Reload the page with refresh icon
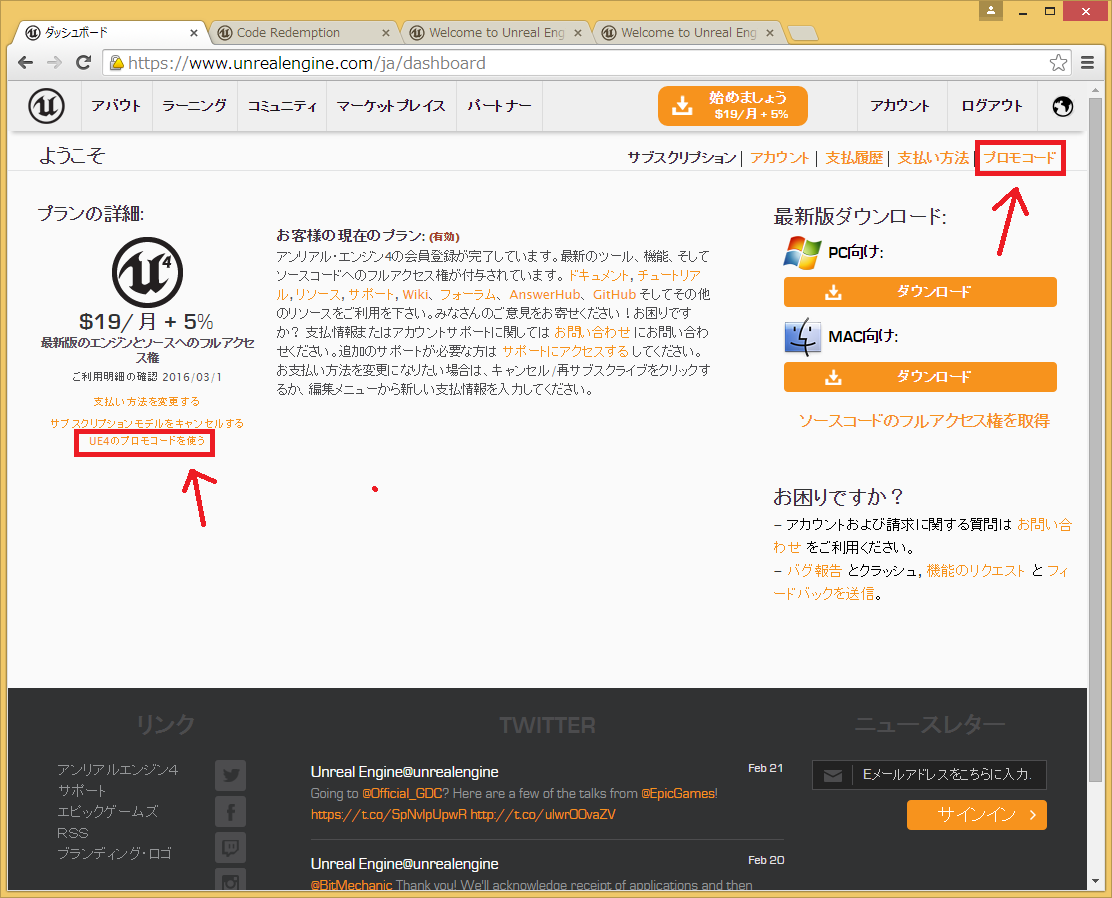The width and height of the screenshot is (1112, 898). tap(84, 62)
